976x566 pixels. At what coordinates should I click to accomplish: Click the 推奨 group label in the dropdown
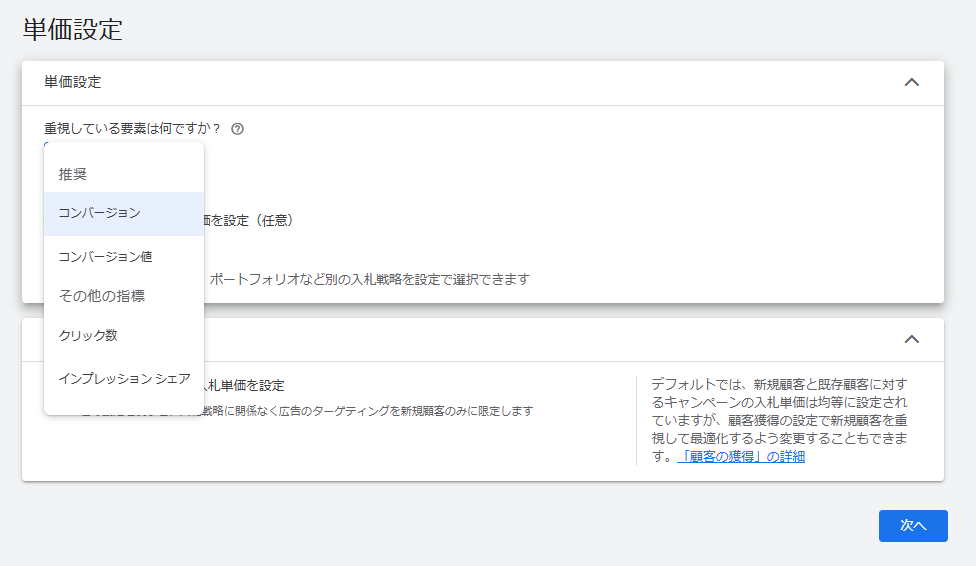[x=72, y=174]
